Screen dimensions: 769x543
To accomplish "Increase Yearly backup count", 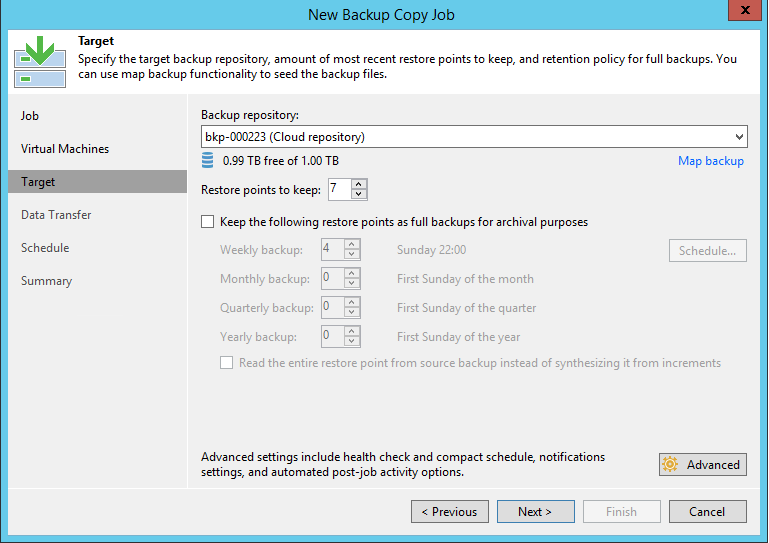I will coord(352,331).
